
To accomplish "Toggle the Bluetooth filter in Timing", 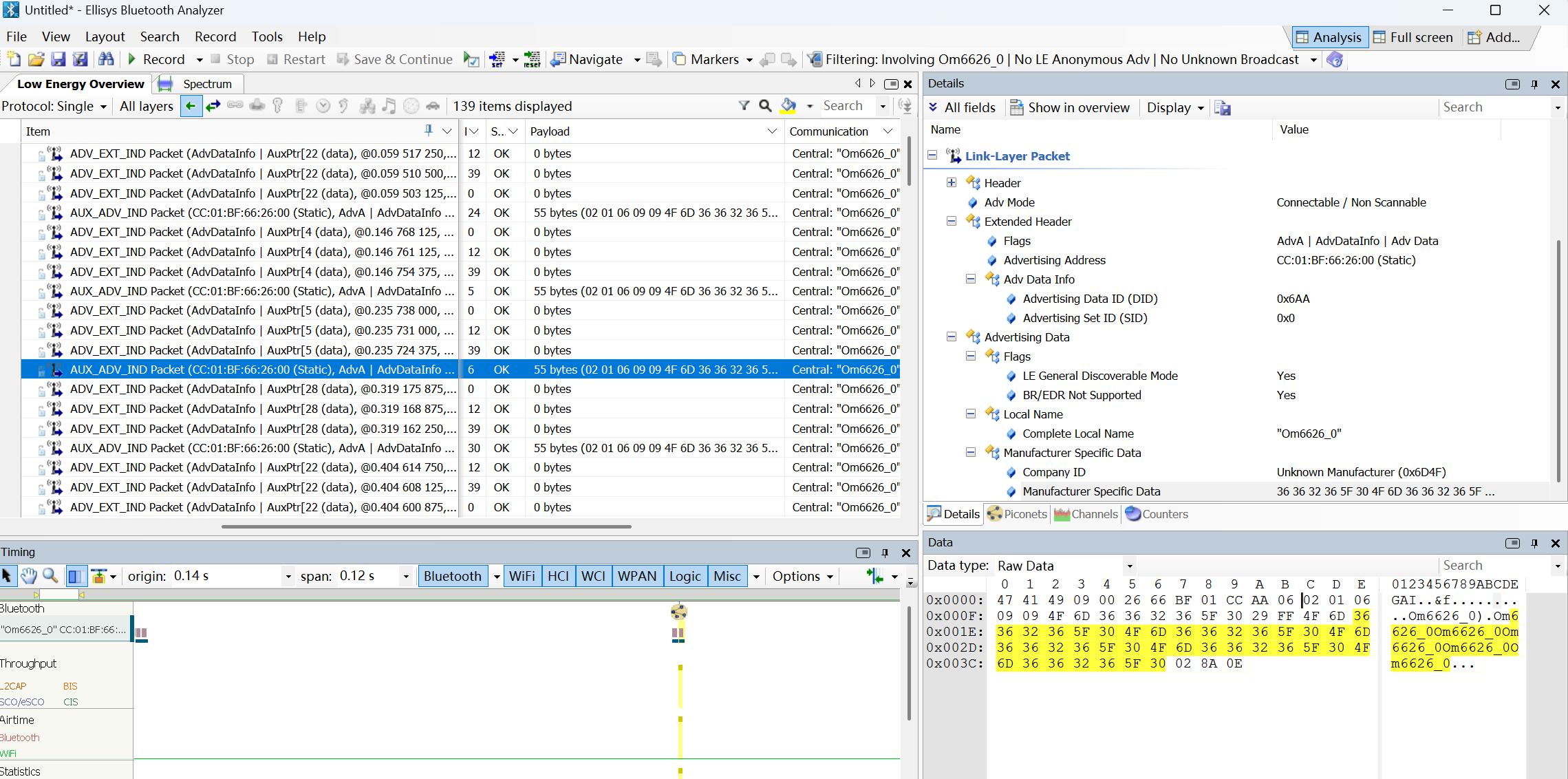I will tap(453, 576).
